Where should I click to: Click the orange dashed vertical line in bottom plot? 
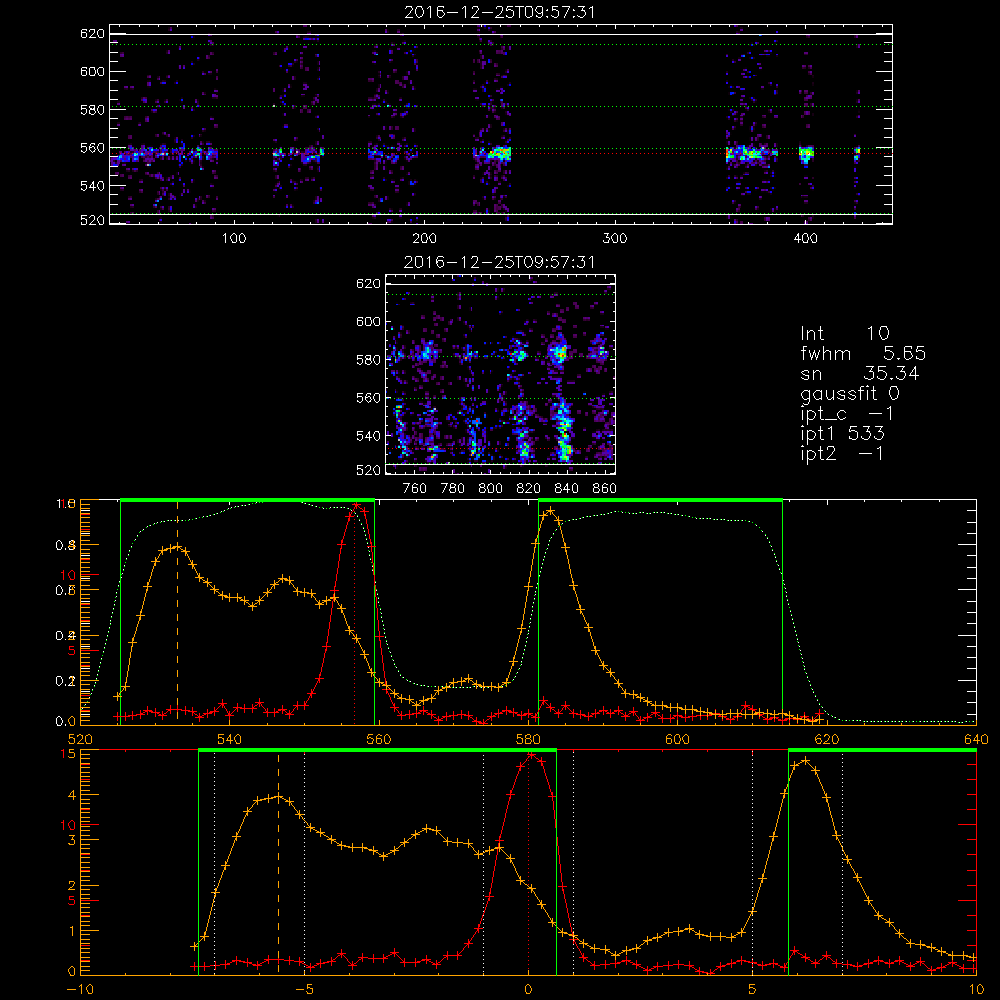(278, 861)
